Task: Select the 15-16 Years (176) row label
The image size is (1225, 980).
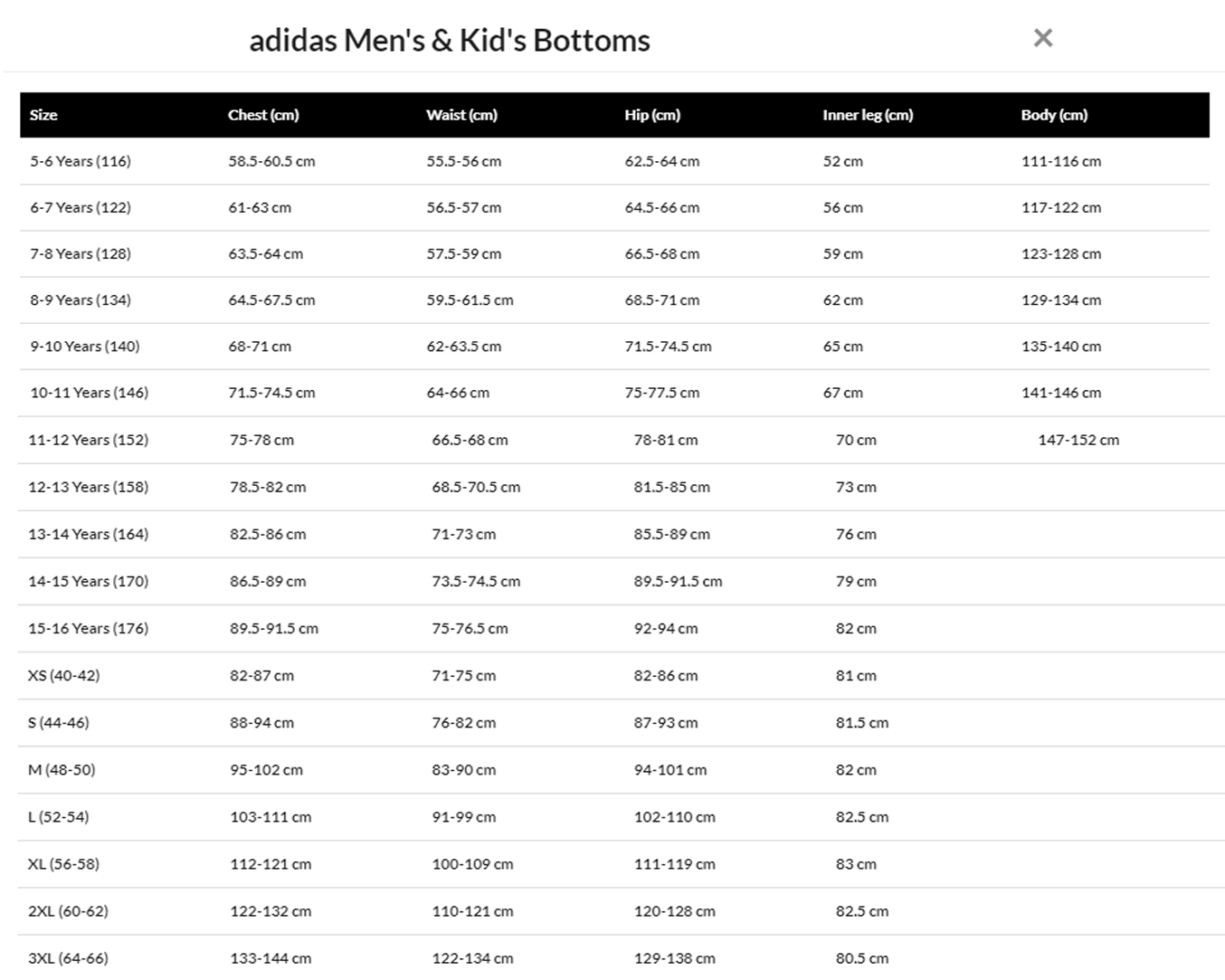Action: (89, 628)
